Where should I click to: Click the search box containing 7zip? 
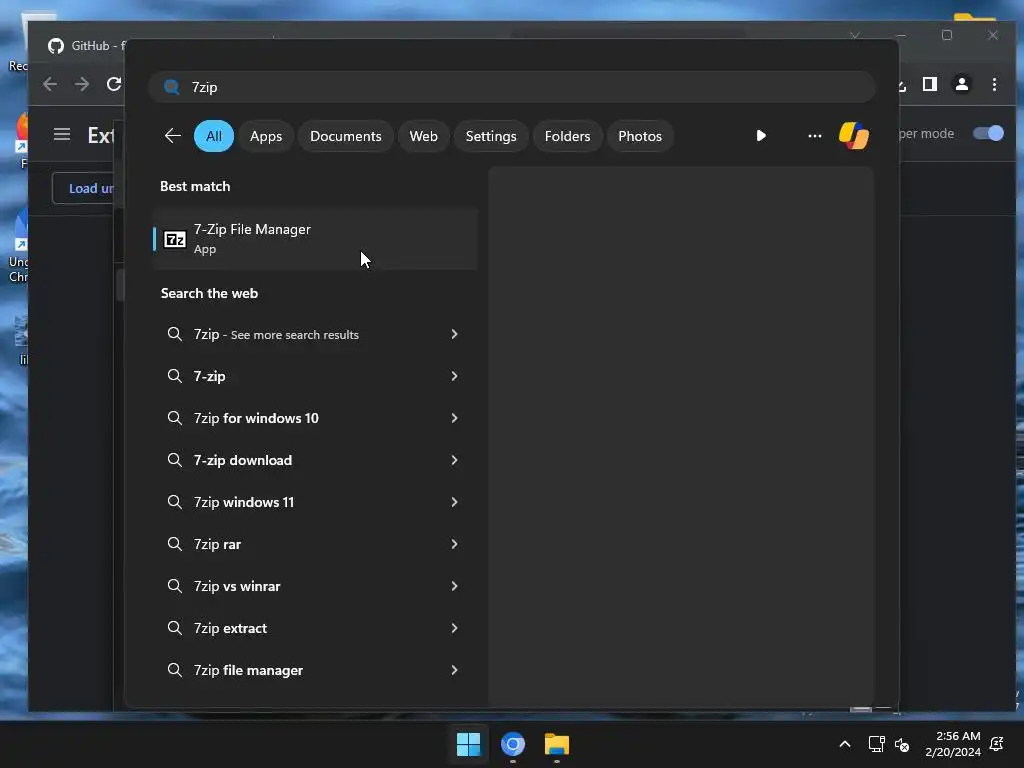point(512,87)
